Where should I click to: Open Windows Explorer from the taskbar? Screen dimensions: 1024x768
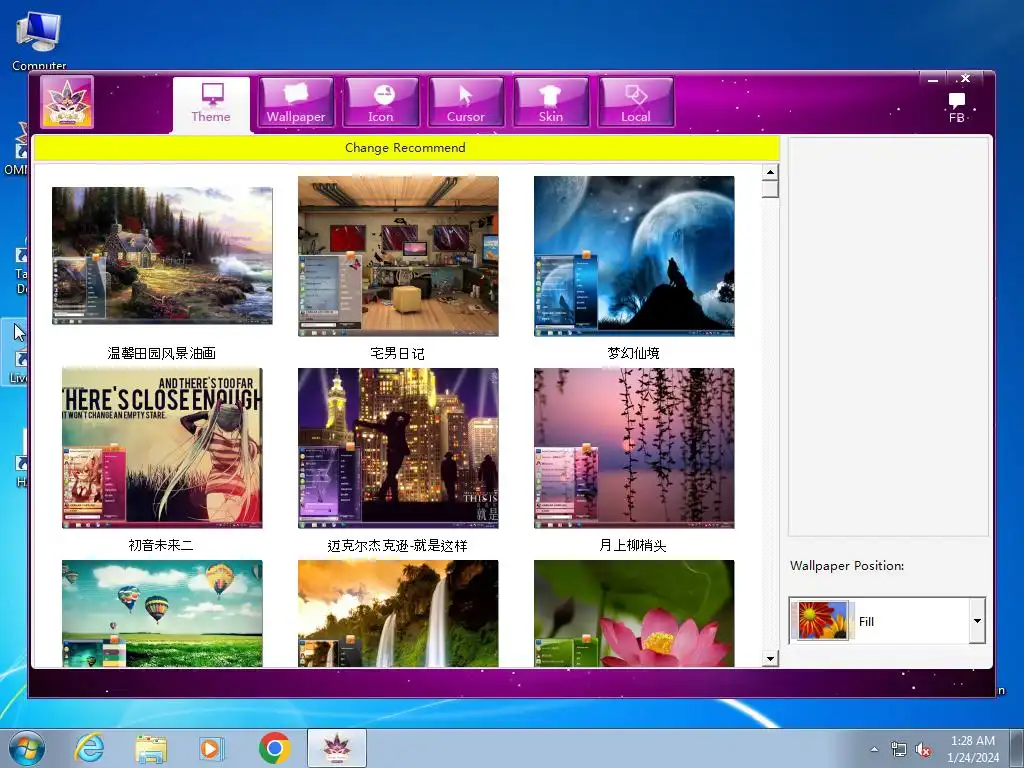151,748
